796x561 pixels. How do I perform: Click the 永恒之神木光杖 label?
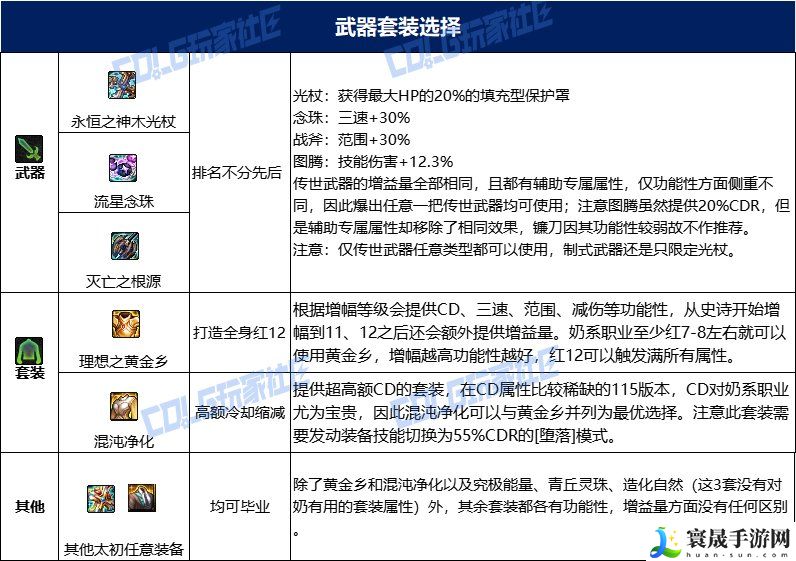pyautogui.click(x=123, y=122)
